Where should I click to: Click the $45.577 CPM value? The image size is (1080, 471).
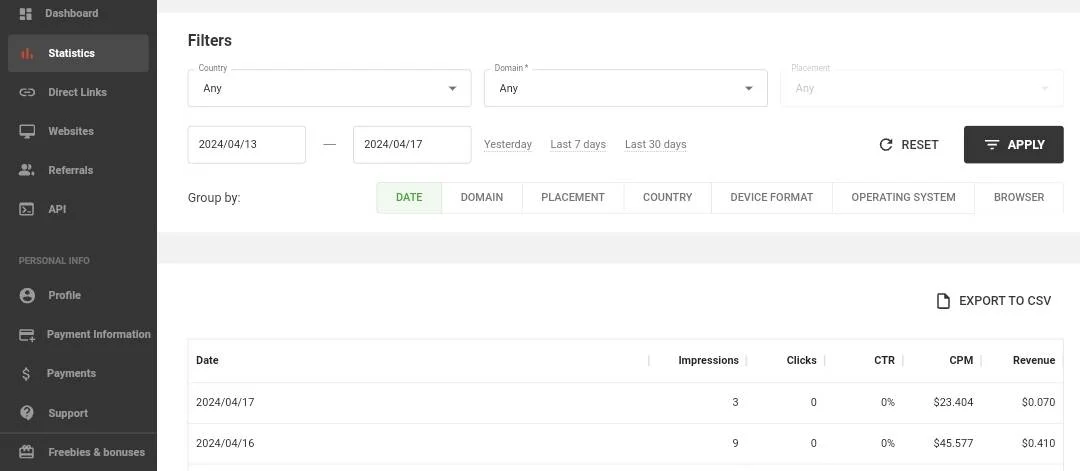pos(953,443)
